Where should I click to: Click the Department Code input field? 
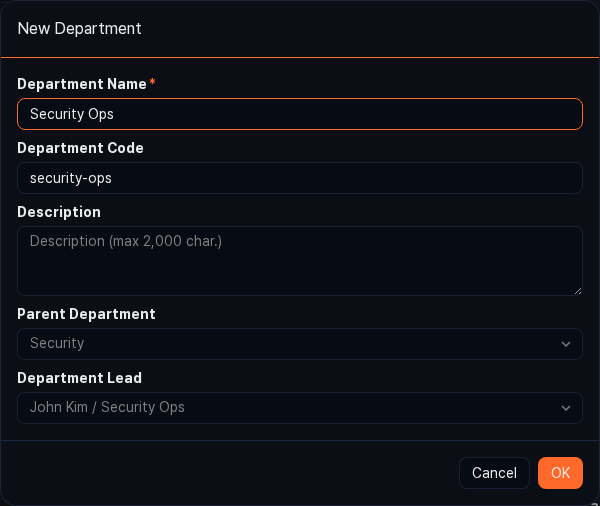[300, 178]
